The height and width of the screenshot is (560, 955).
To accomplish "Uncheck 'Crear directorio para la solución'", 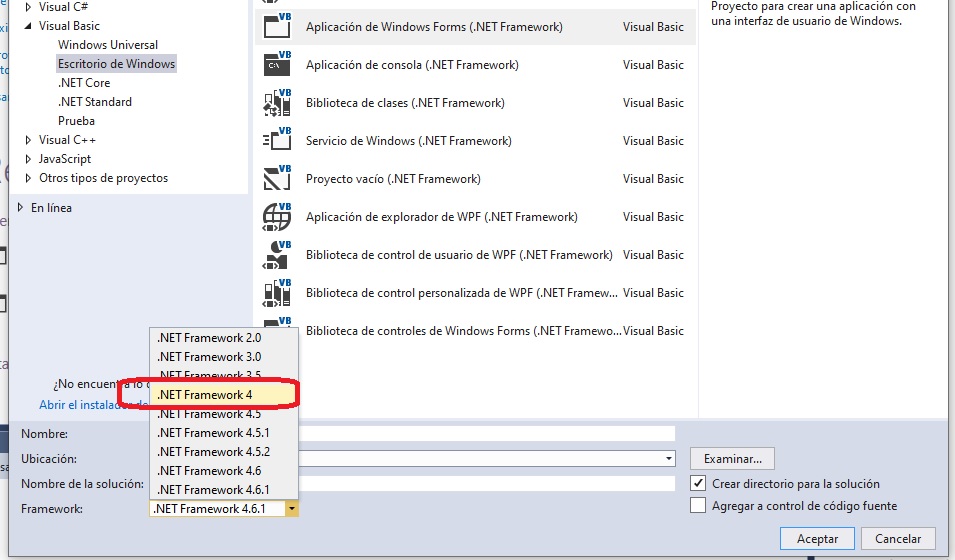I will (x=698, y=483).
